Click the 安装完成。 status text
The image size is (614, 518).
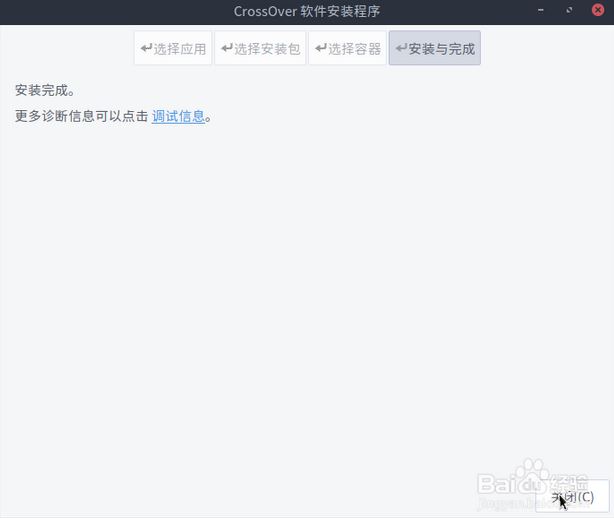pos(45,90)
